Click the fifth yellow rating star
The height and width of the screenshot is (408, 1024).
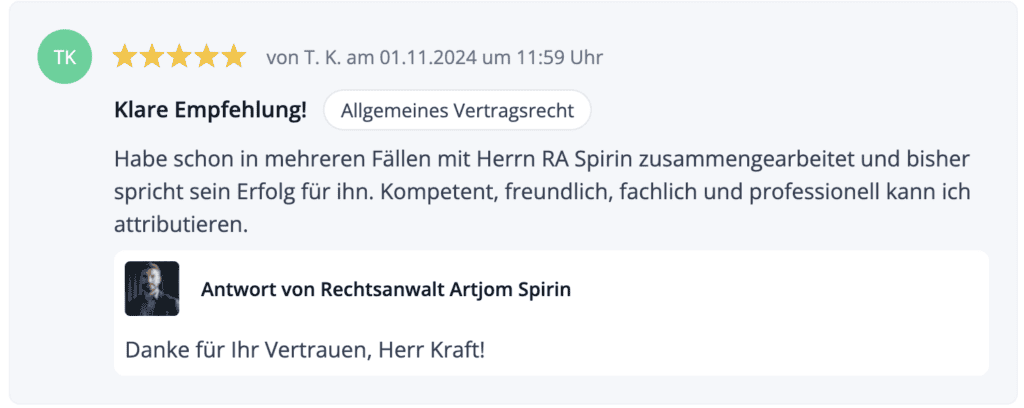point(234,57)
